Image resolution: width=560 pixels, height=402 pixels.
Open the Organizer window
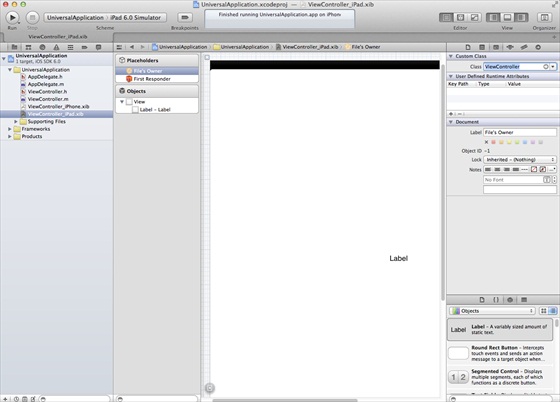coord(544,17)
